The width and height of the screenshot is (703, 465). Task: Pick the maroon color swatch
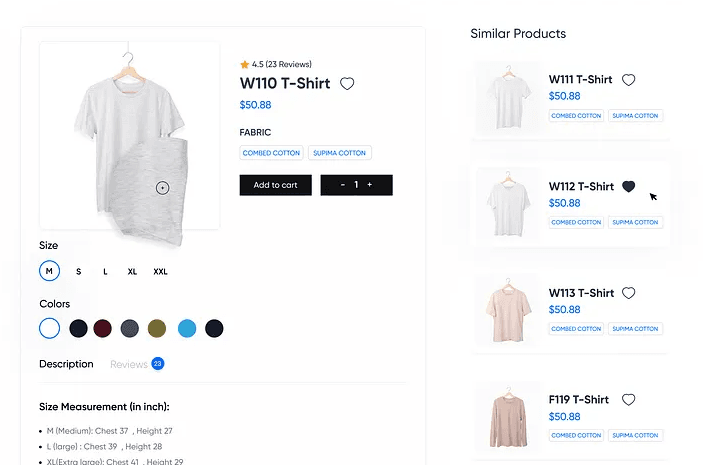(x=103, y=328)
